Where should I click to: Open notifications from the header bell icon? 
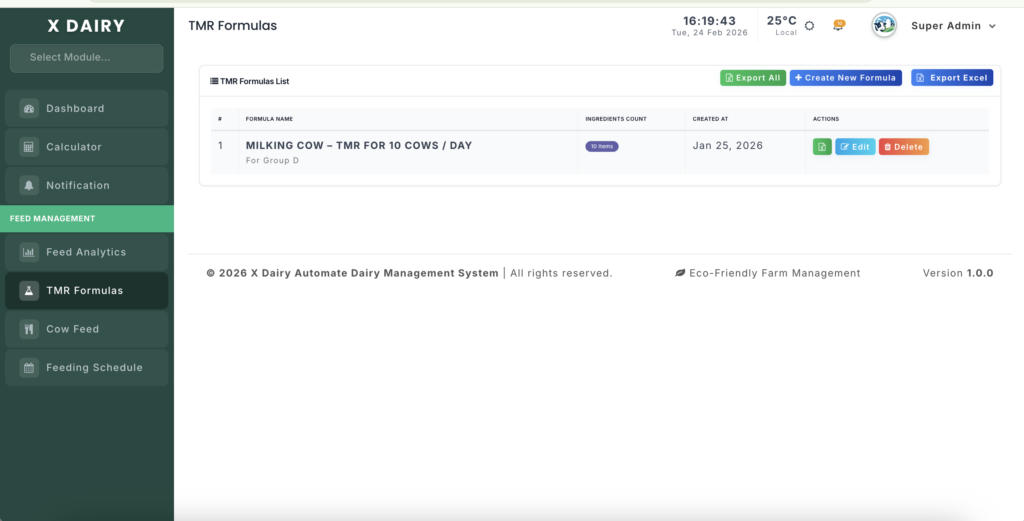pyautogui.click(x=838, y=26)
